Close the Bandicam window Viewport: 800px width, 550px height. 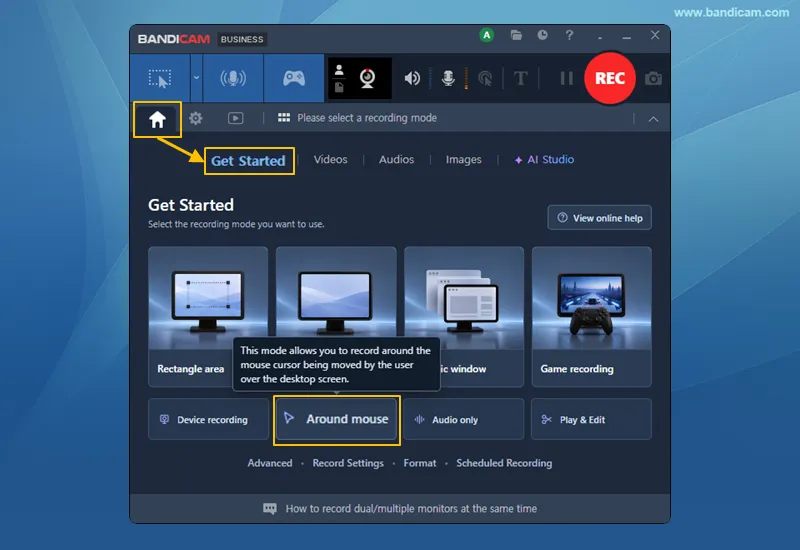[655, 35]
